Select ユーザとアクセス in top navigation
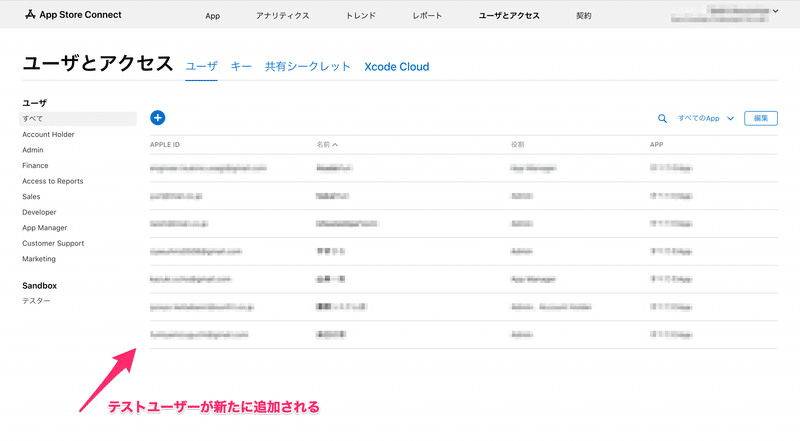The width and height of the screenshot is (800, 441). [x=509, y=16]
